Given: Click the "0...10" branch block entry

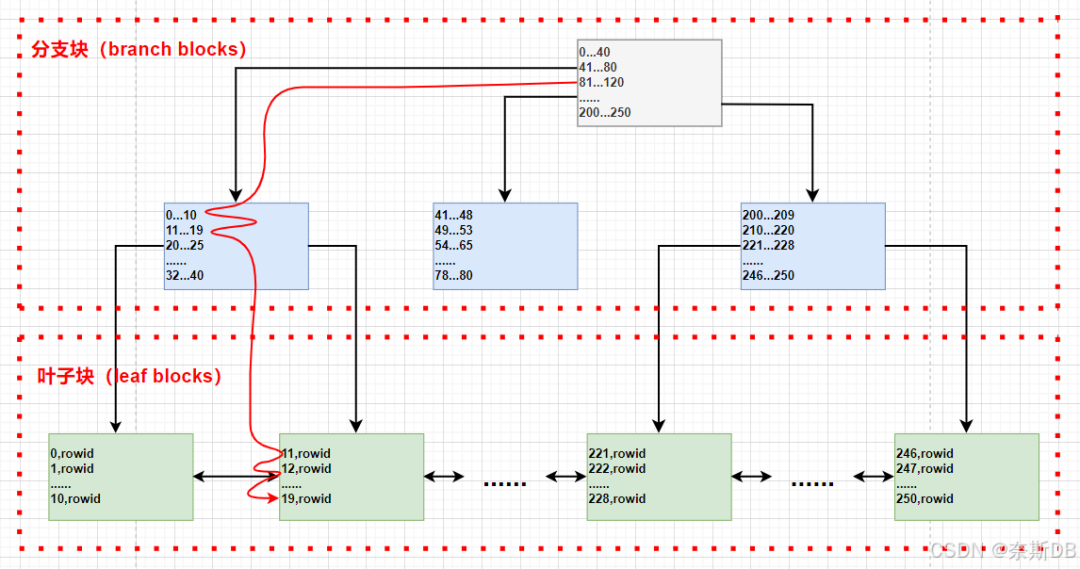Looking at the screenshot, I should click(181, 216).
